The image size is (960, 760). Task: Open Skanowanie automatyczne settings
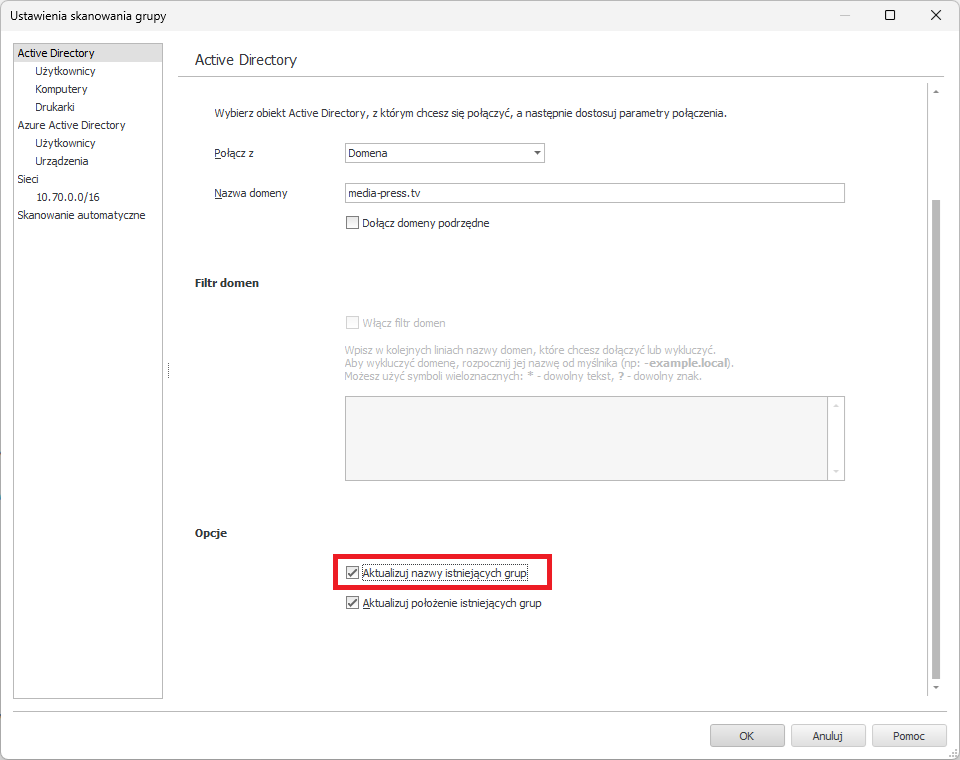point(81,215)
